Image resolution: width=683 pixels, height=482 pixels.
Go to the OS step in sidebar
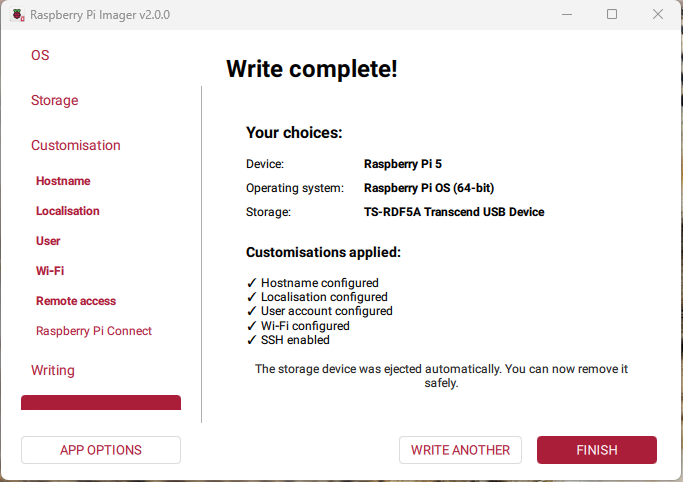40,55
